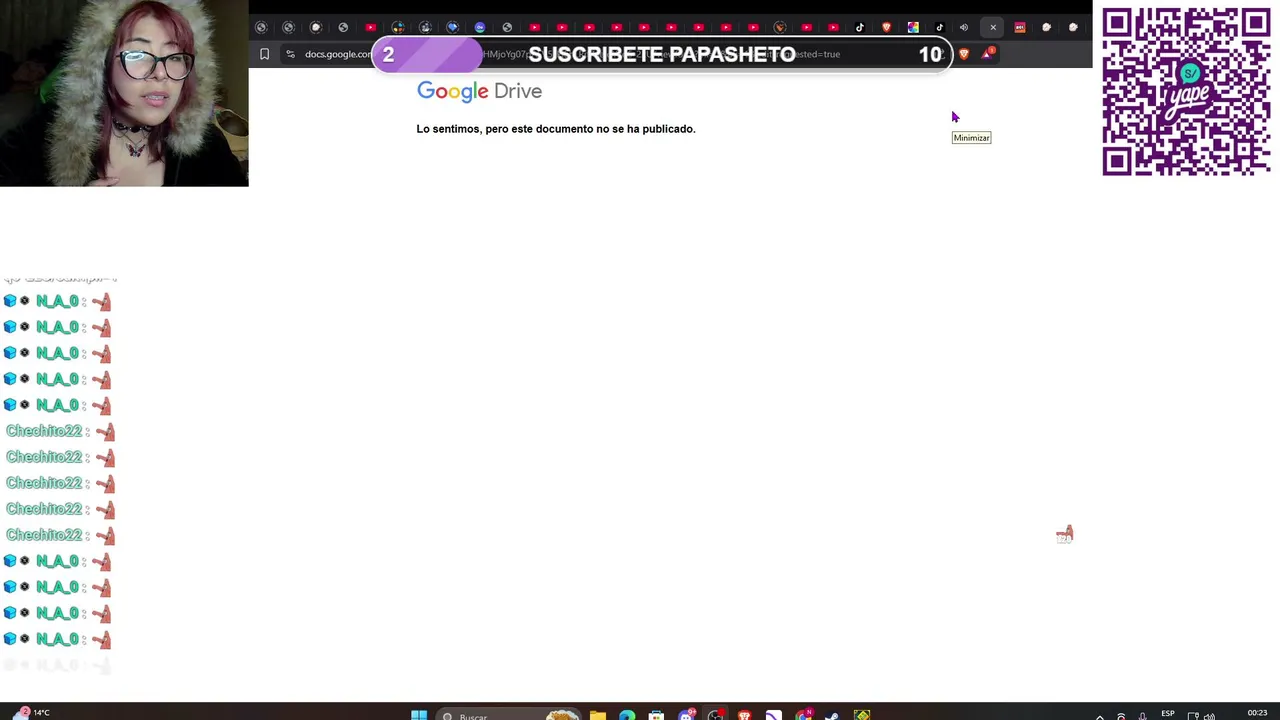Switch to OBS Studio in the taskbar

click(x=715, y=715)
